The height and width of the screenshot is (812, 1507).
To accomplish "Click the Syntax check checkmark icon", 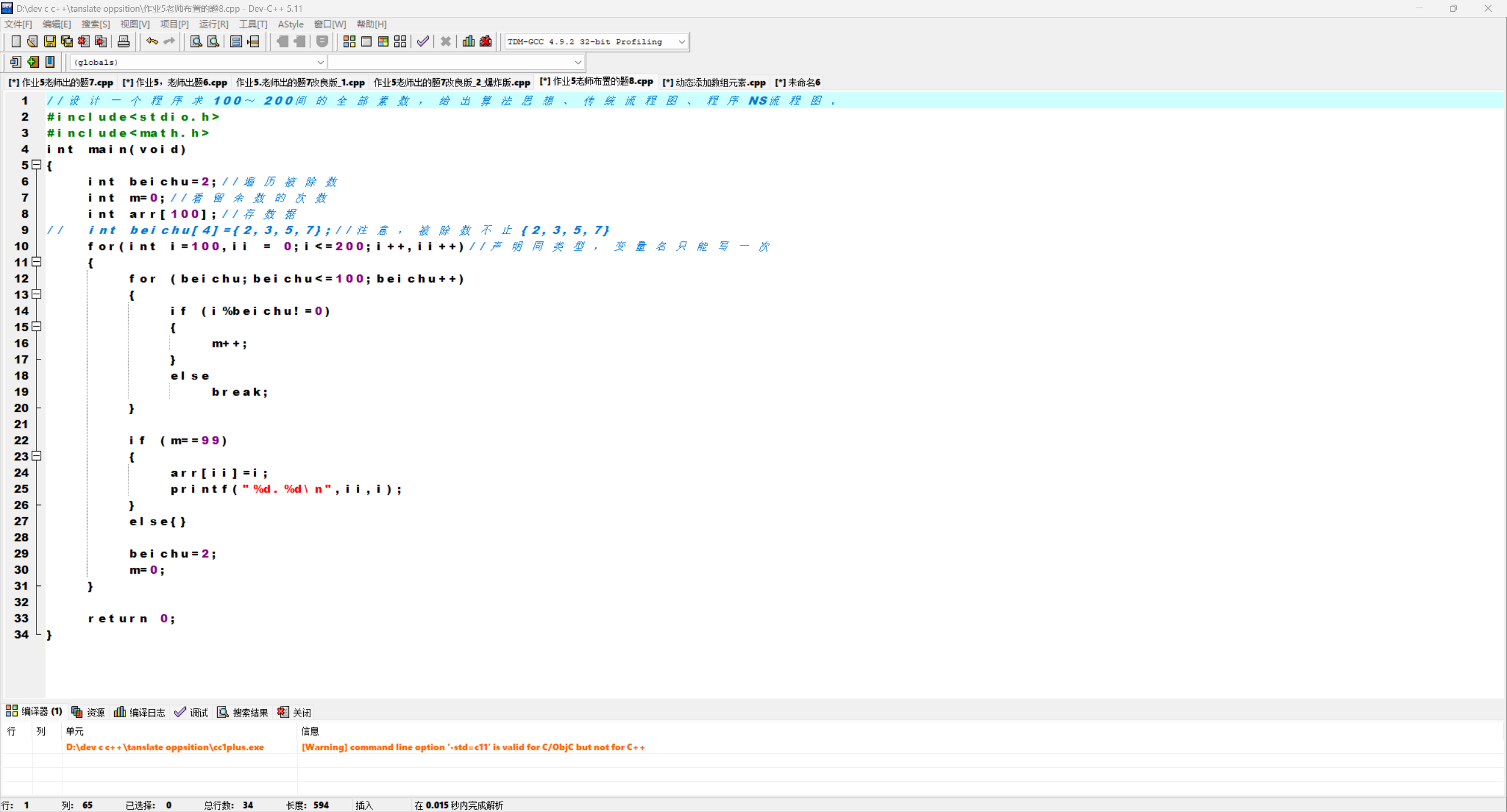I will point(423,41).
